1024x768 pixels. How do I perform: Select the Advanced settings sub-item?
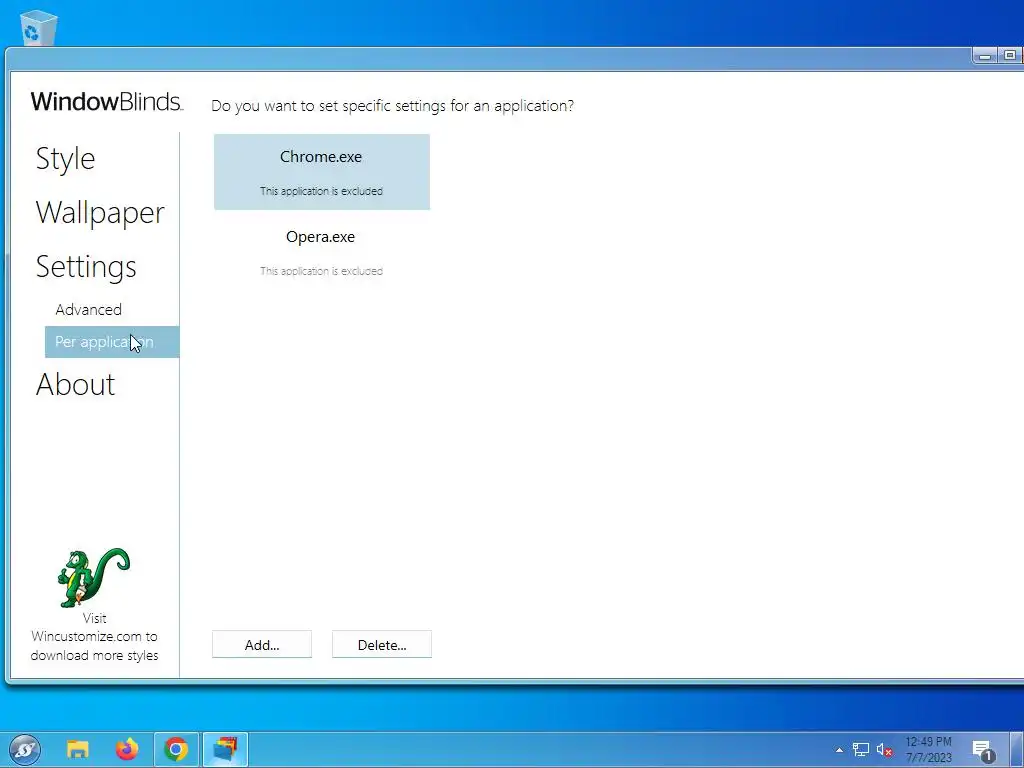[x=88, y=310]
